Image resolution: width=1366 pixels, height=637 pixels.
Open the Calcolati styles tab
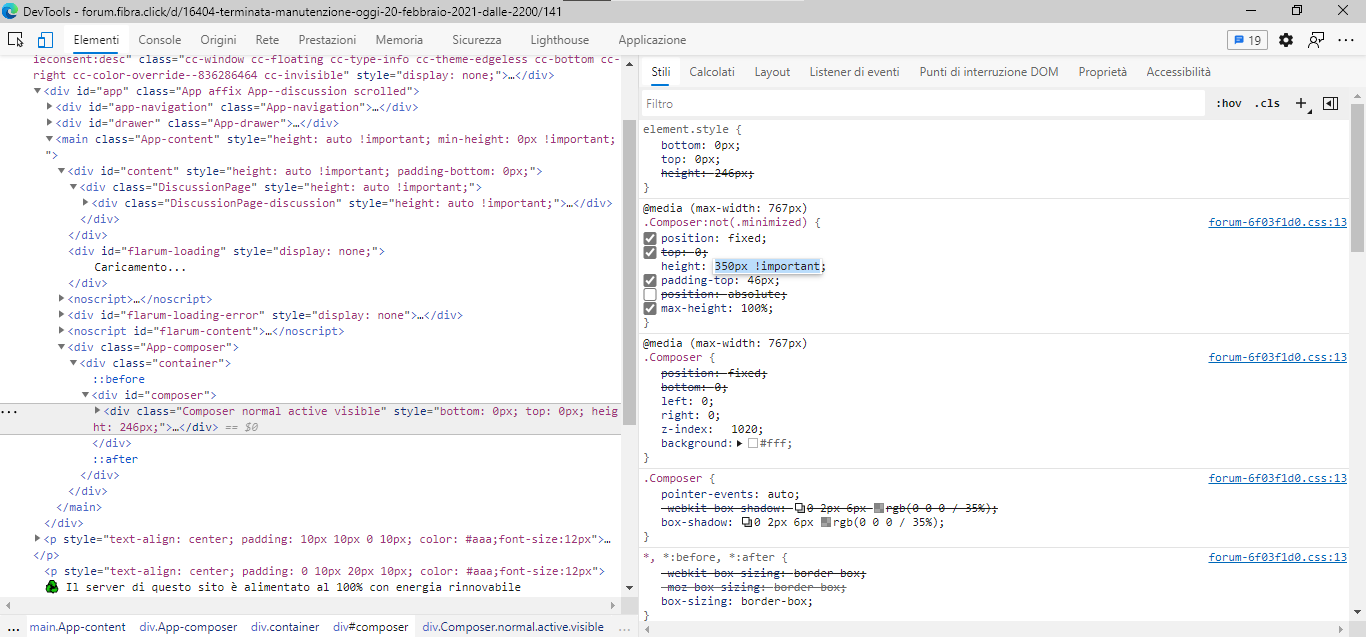coord(712,72)
